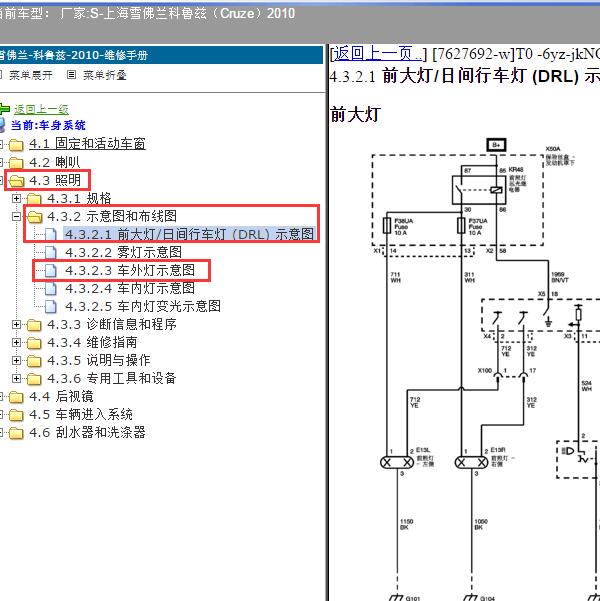Screen dimensions: 600x601
Task: Click the F37UA fuse in diagram
Action: 461,225
